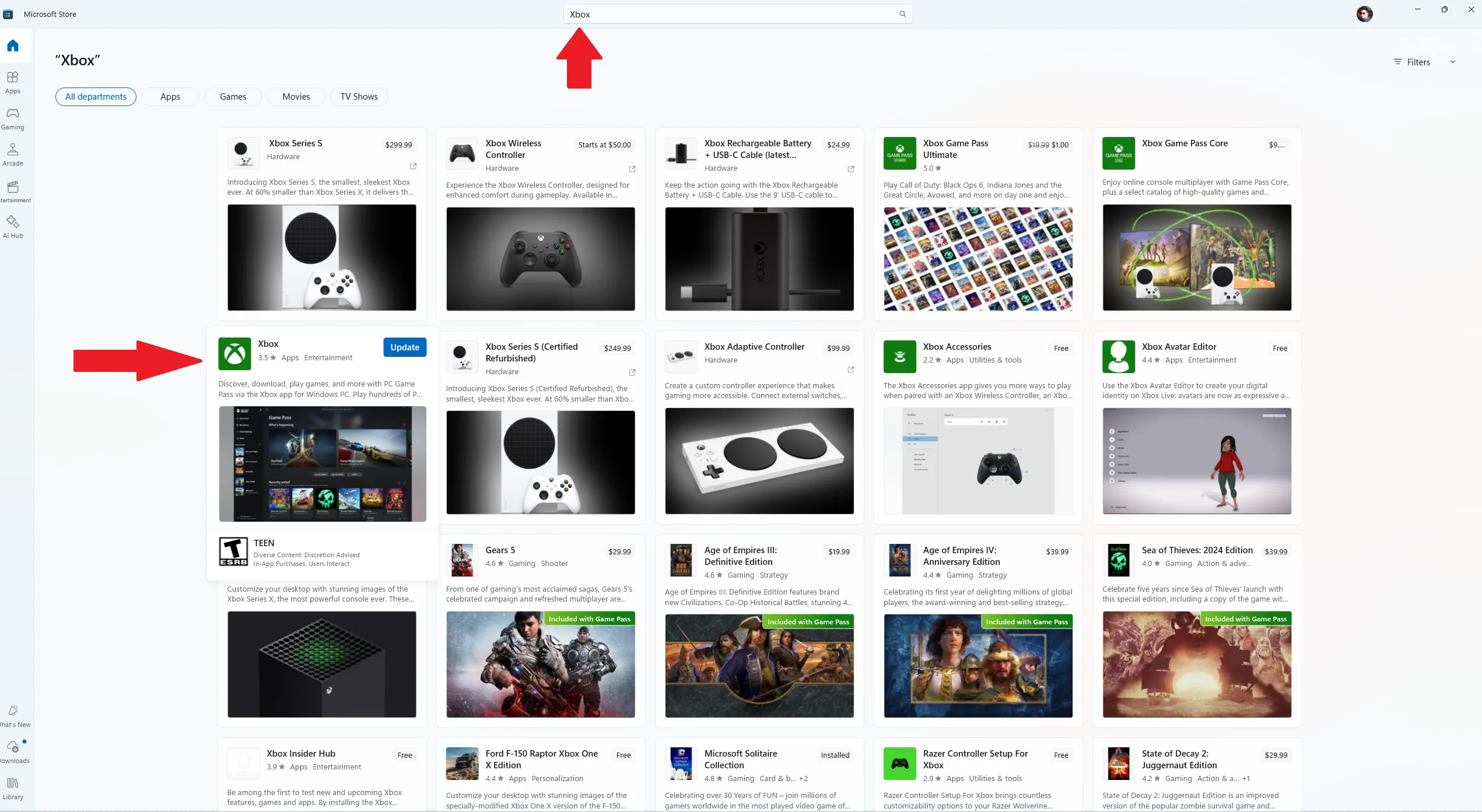Click the Xbox Accessories app icon
1482x812 pixels.
[899, 356]
